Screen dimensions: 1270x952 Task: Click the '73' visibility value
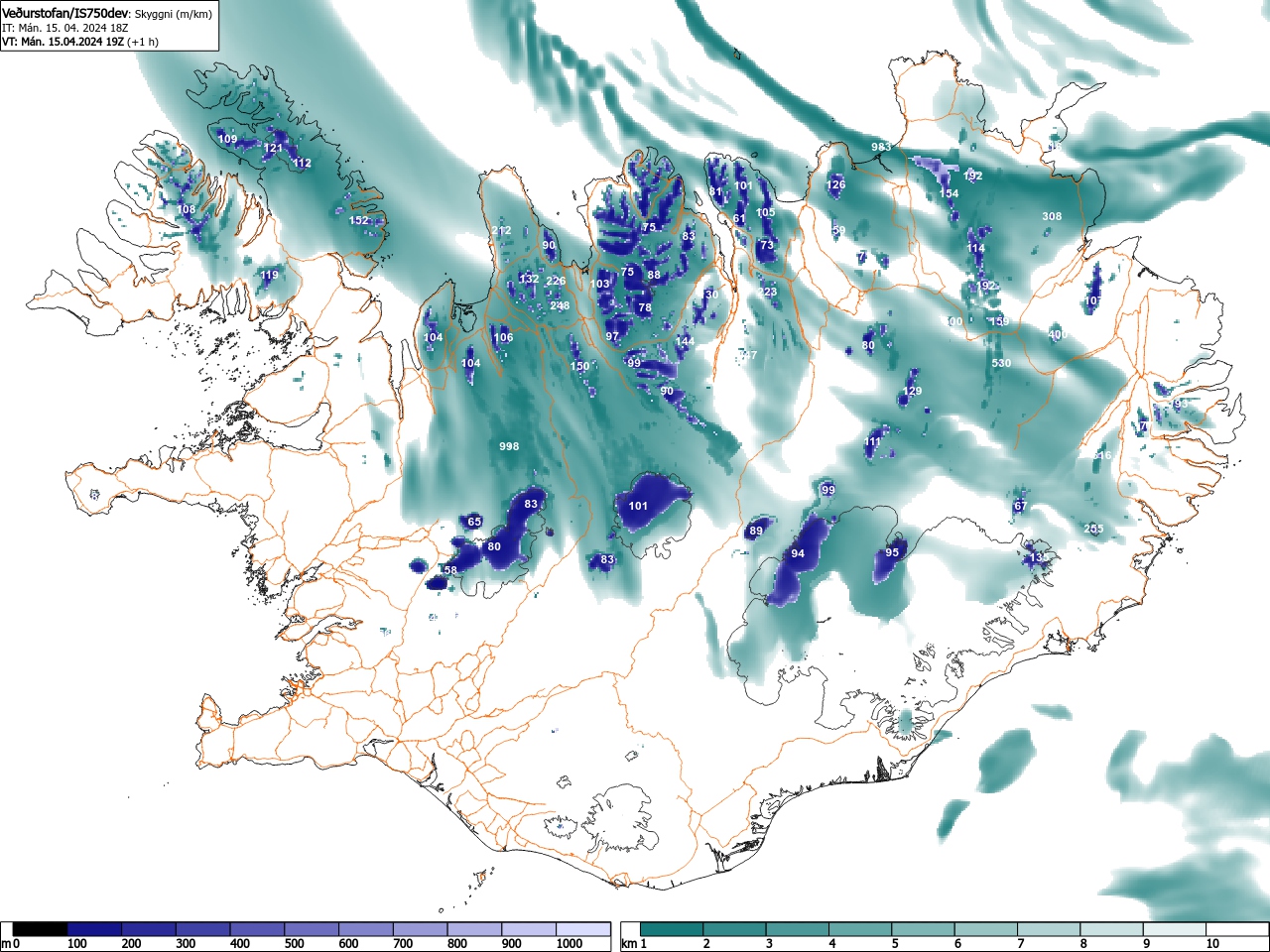point(767,245)
